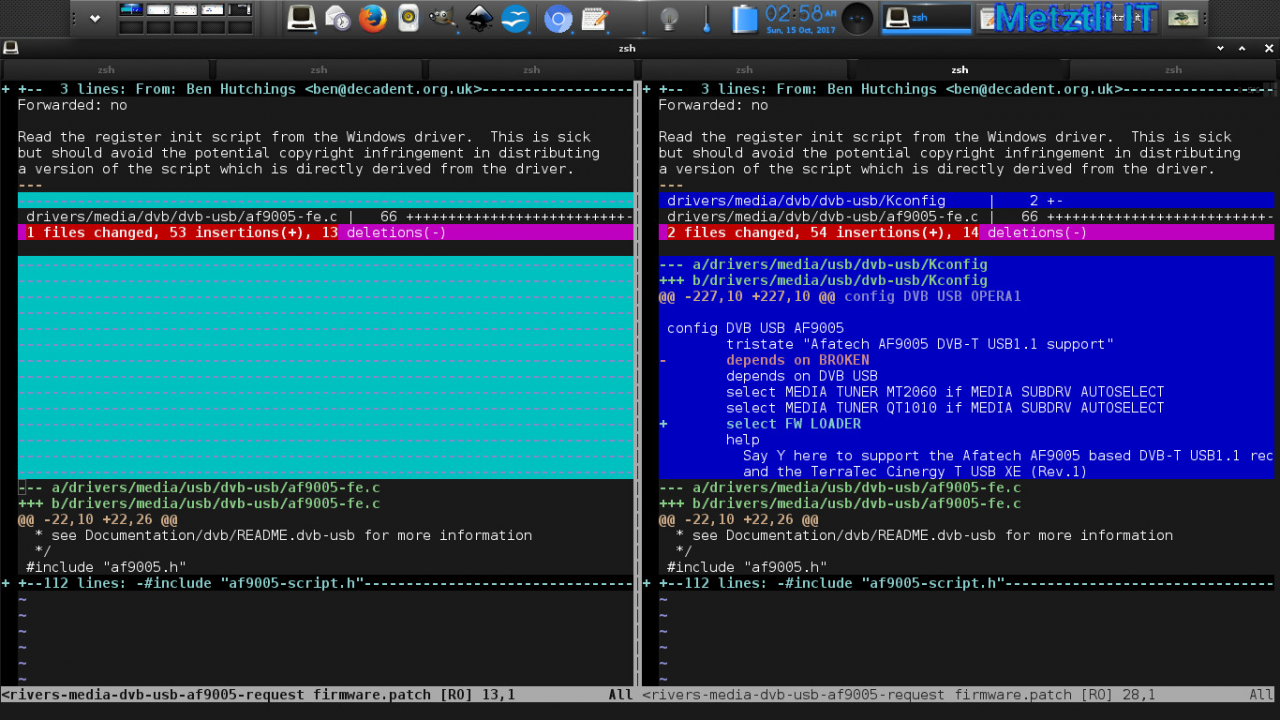Switch to the second zsh terminal tab

point(319,70)
